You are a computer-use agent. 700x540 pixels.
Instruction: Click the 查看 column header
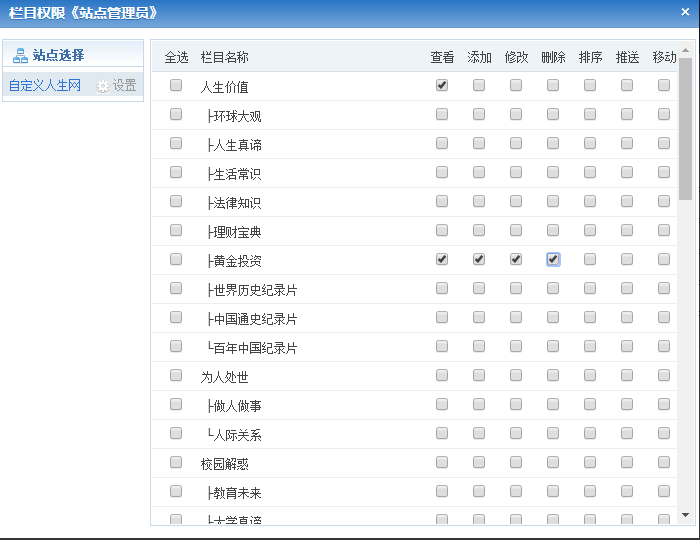point(442,58)
